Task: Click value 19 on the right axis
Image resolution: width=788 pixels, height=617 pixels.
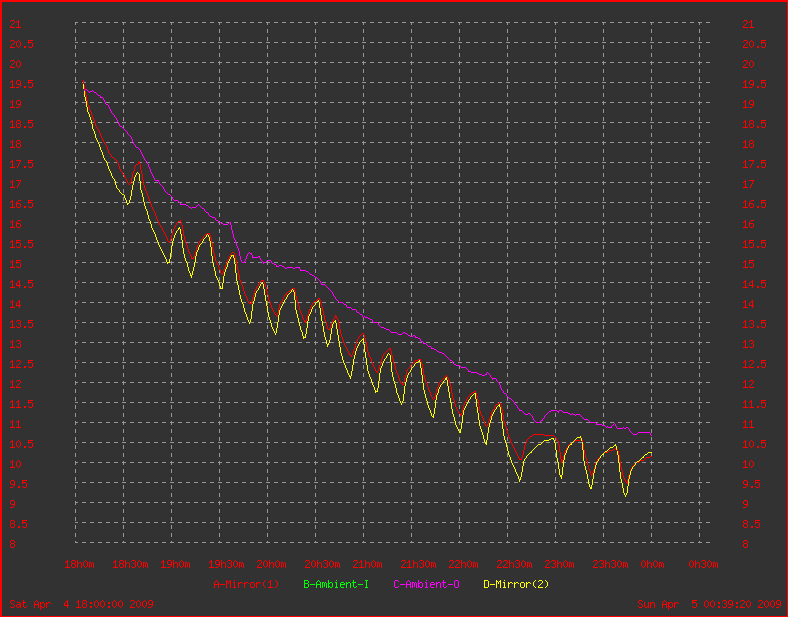Action: point(748,104)
